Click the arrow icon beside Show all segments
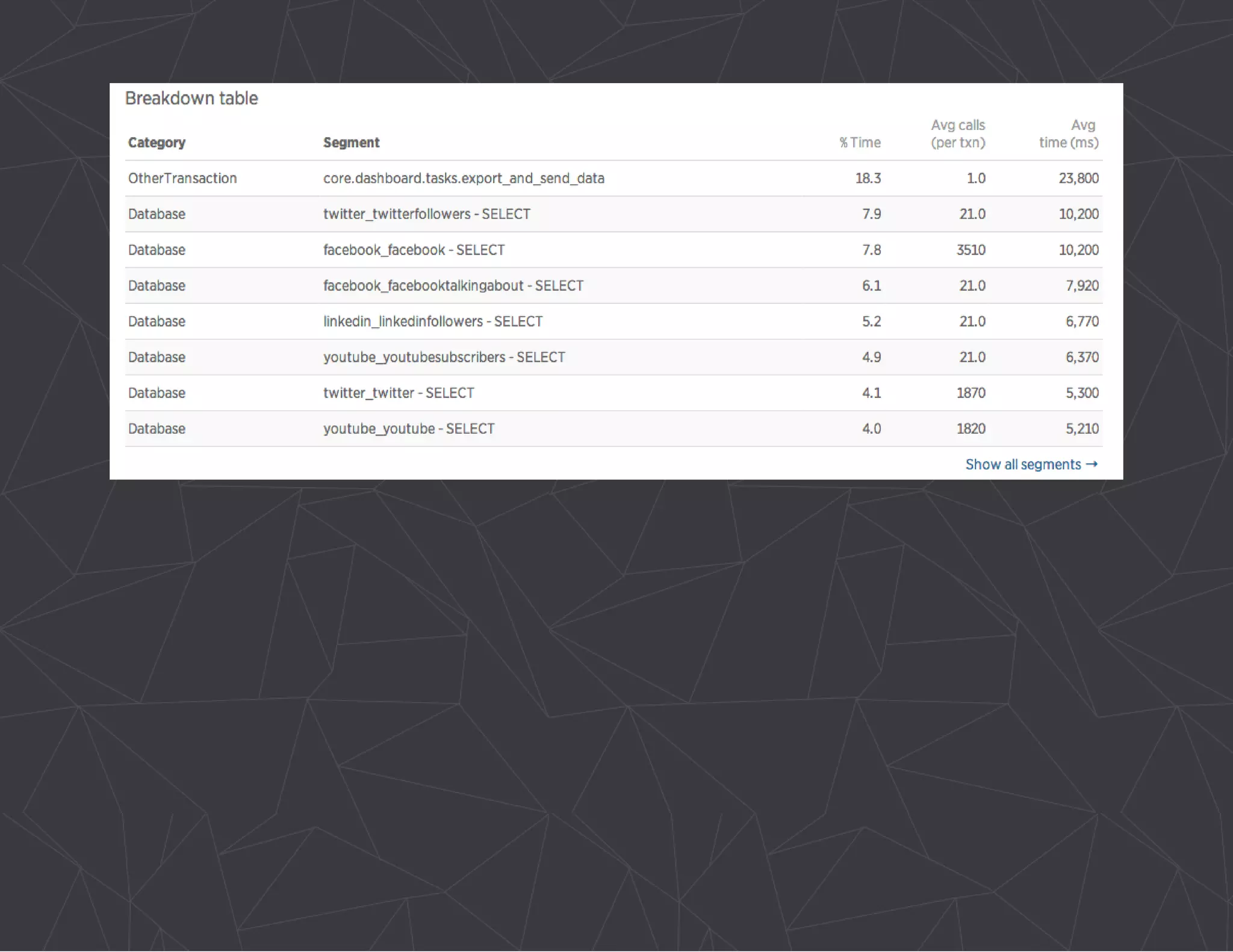 point(1092,464)
